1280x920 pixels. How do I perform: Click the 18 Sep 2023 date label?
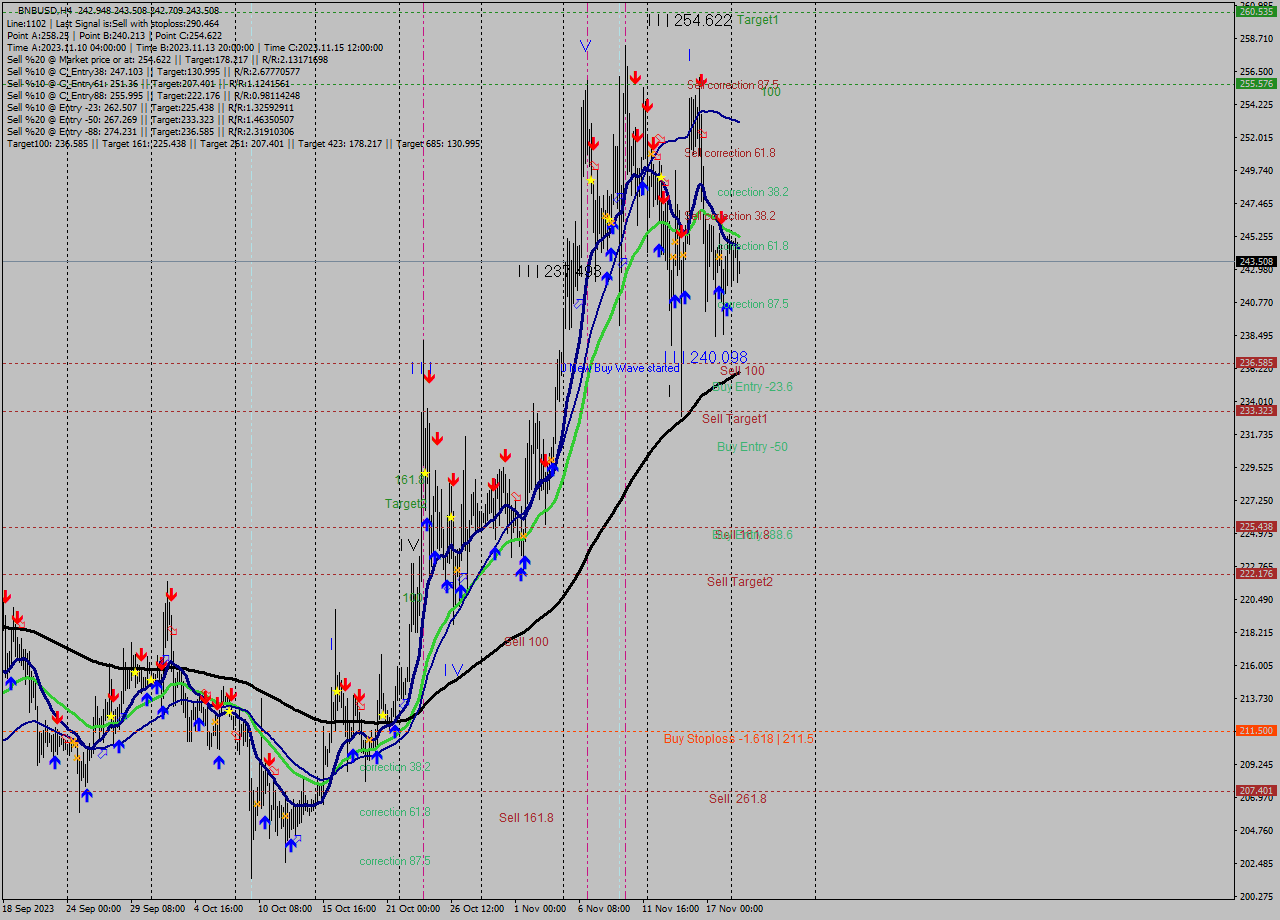(30, 908)
